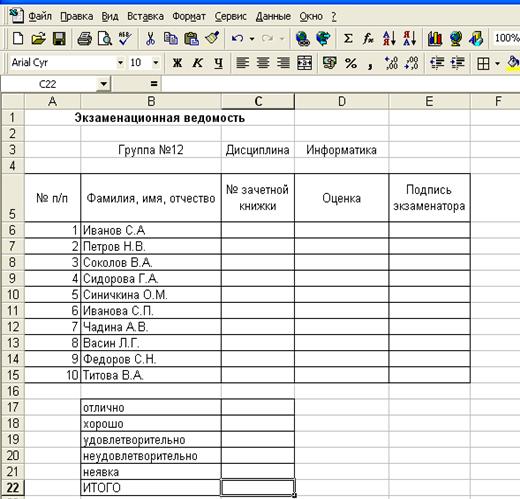Select row 22 header
This screenshot has height=499, width=520.
(13, 488)
